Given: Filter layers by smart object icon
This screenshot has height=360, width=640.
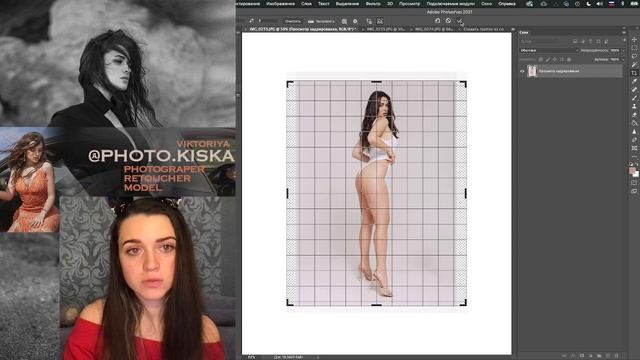Looking at the screenshot, I should tap(606, 41).
